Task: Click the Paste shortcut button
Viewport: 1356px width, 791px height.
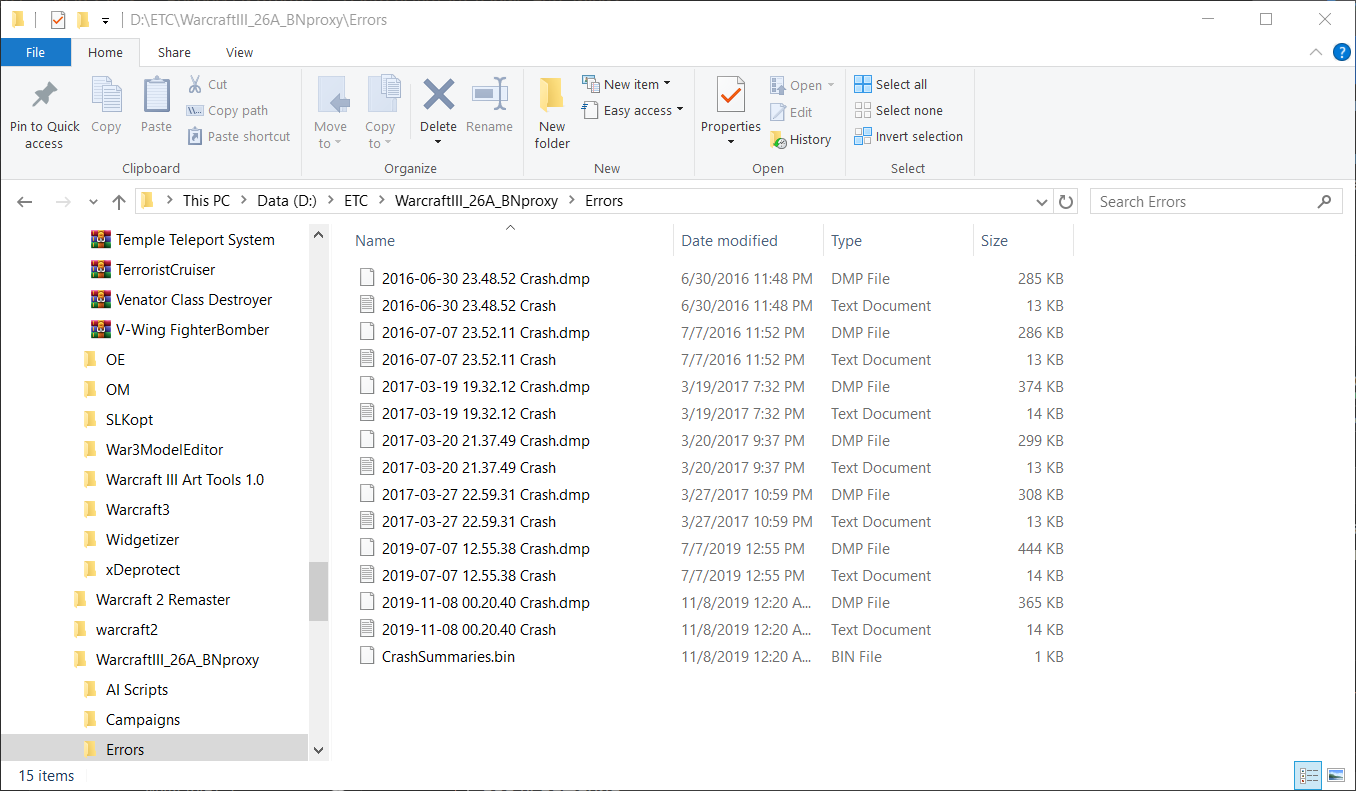Action: click(238, 137)
